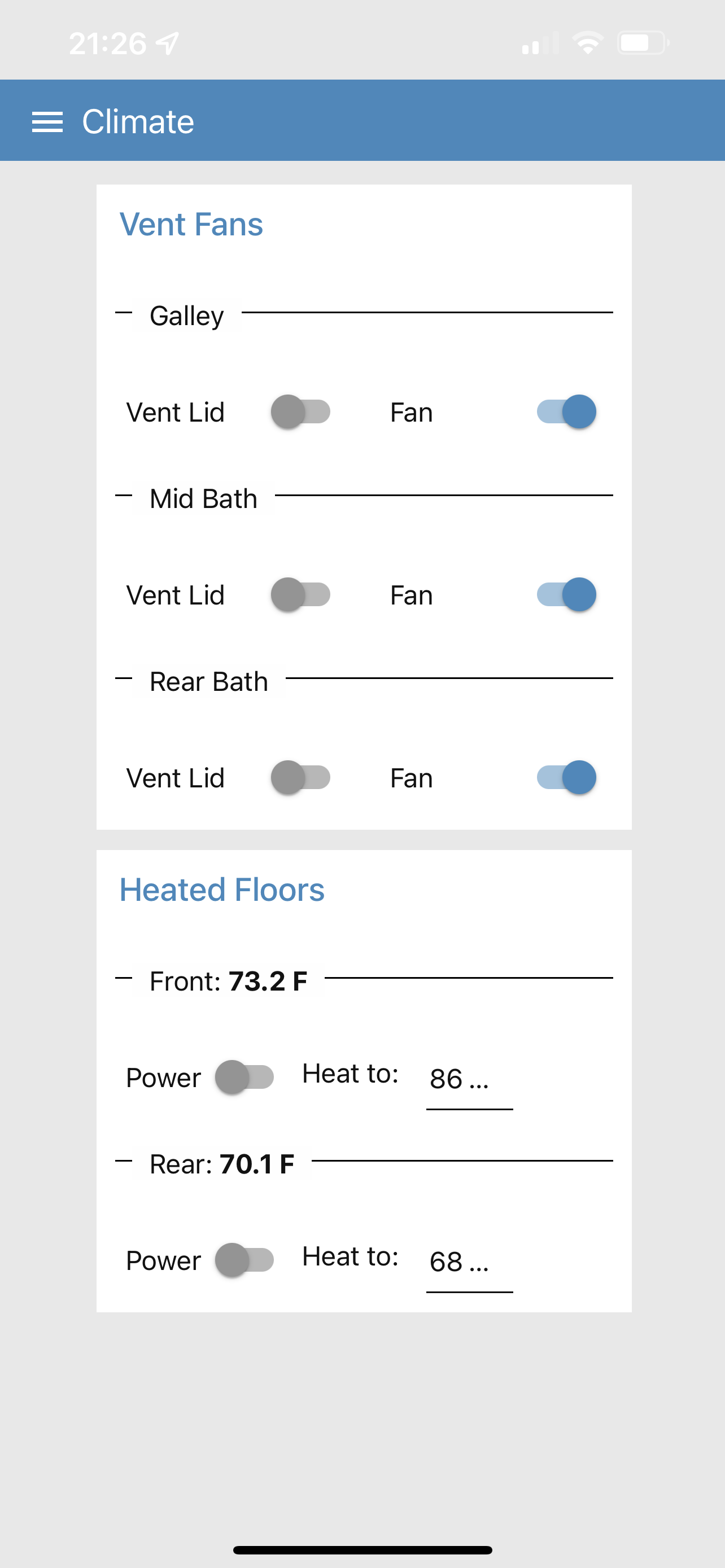Viewport: 725px width, 1568px height.
Task: Select the Climate page title
Action: coord(138,122)
